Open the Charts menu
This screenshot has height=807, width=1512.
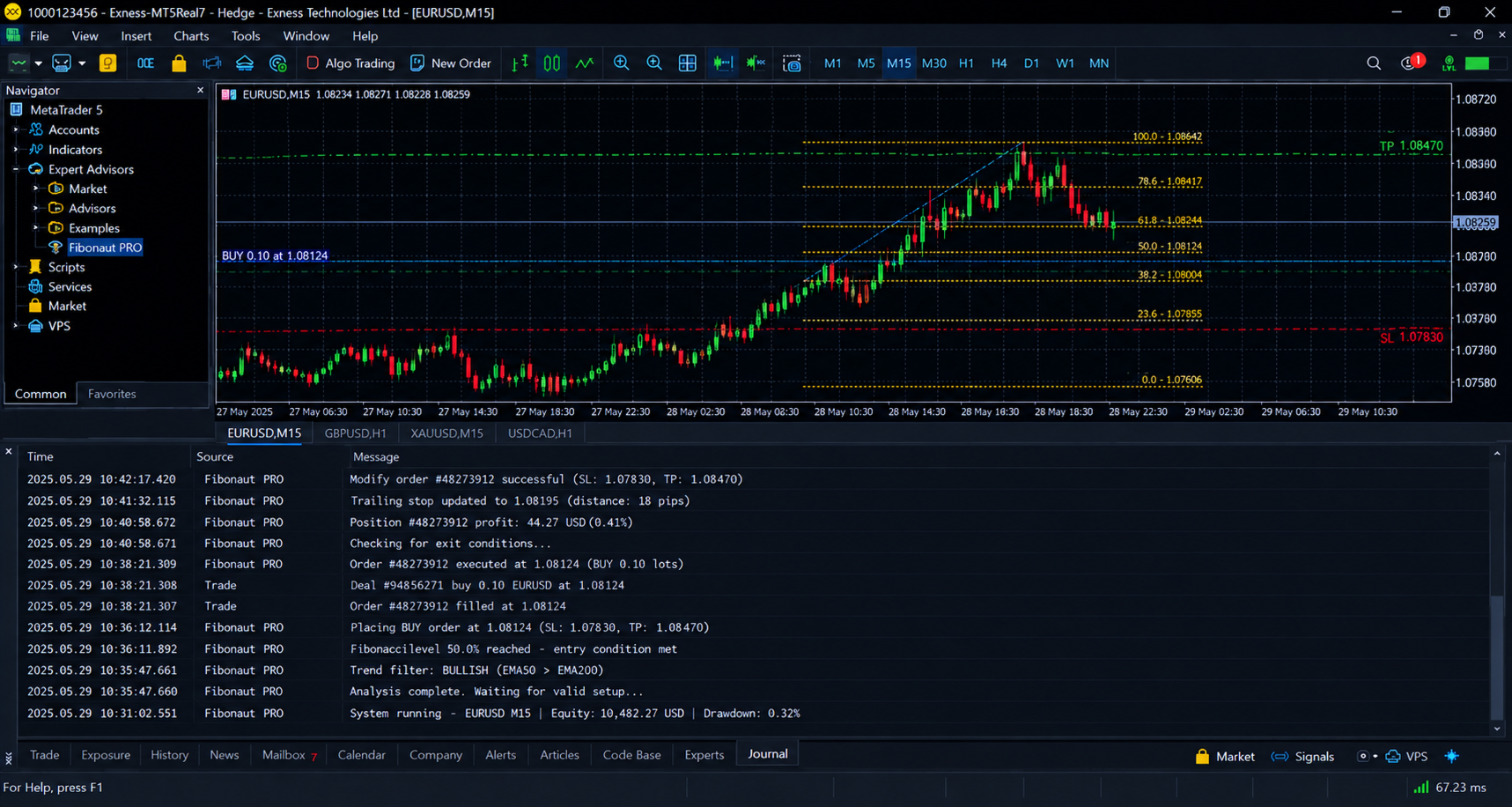191,36
